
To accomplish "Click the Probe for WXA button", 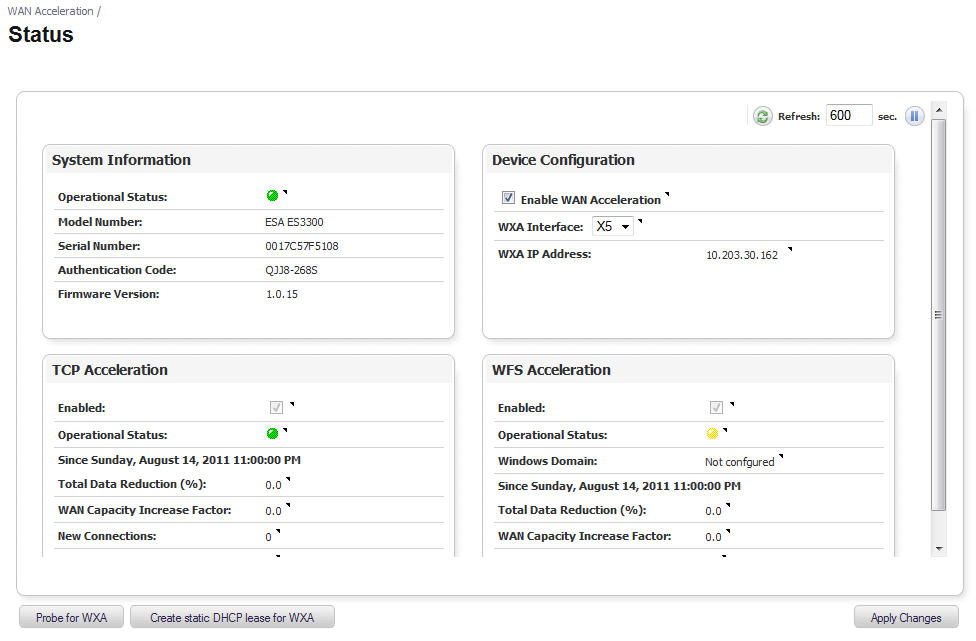I will coord(71,618).
